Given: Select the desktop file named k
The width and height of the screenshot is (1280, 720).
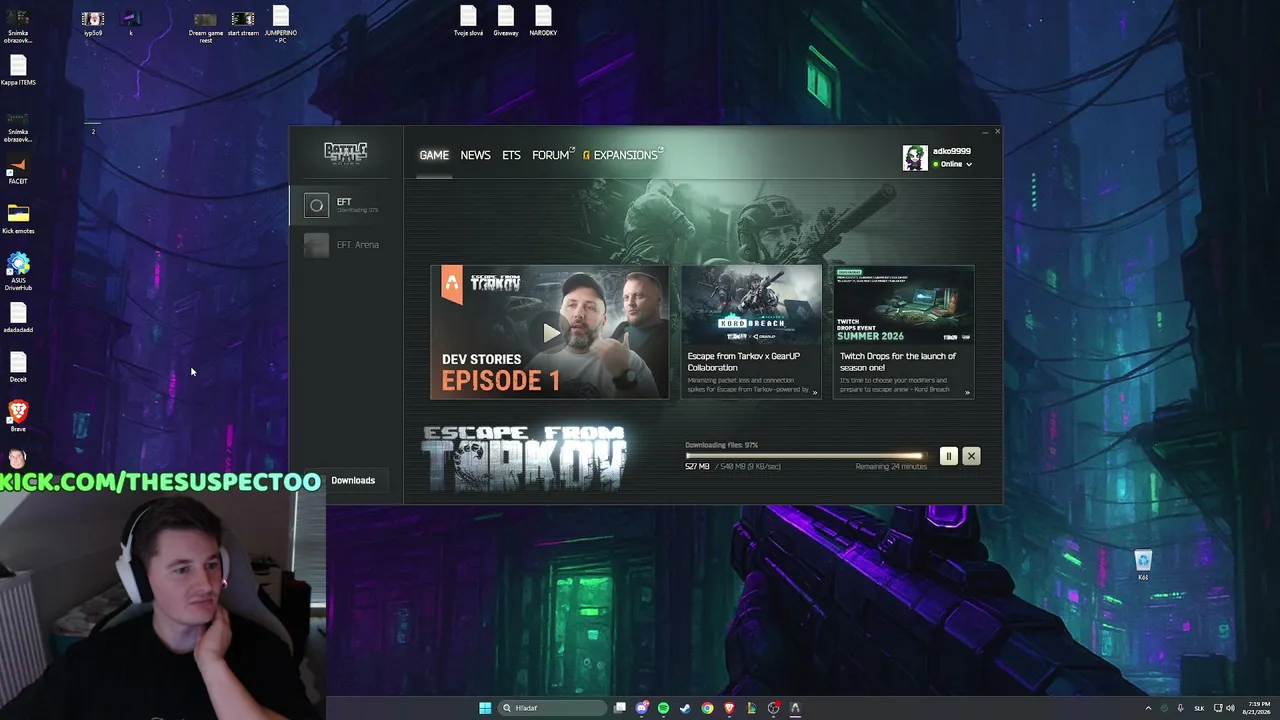Looking at the screenshot, I should tap(130, 24).
